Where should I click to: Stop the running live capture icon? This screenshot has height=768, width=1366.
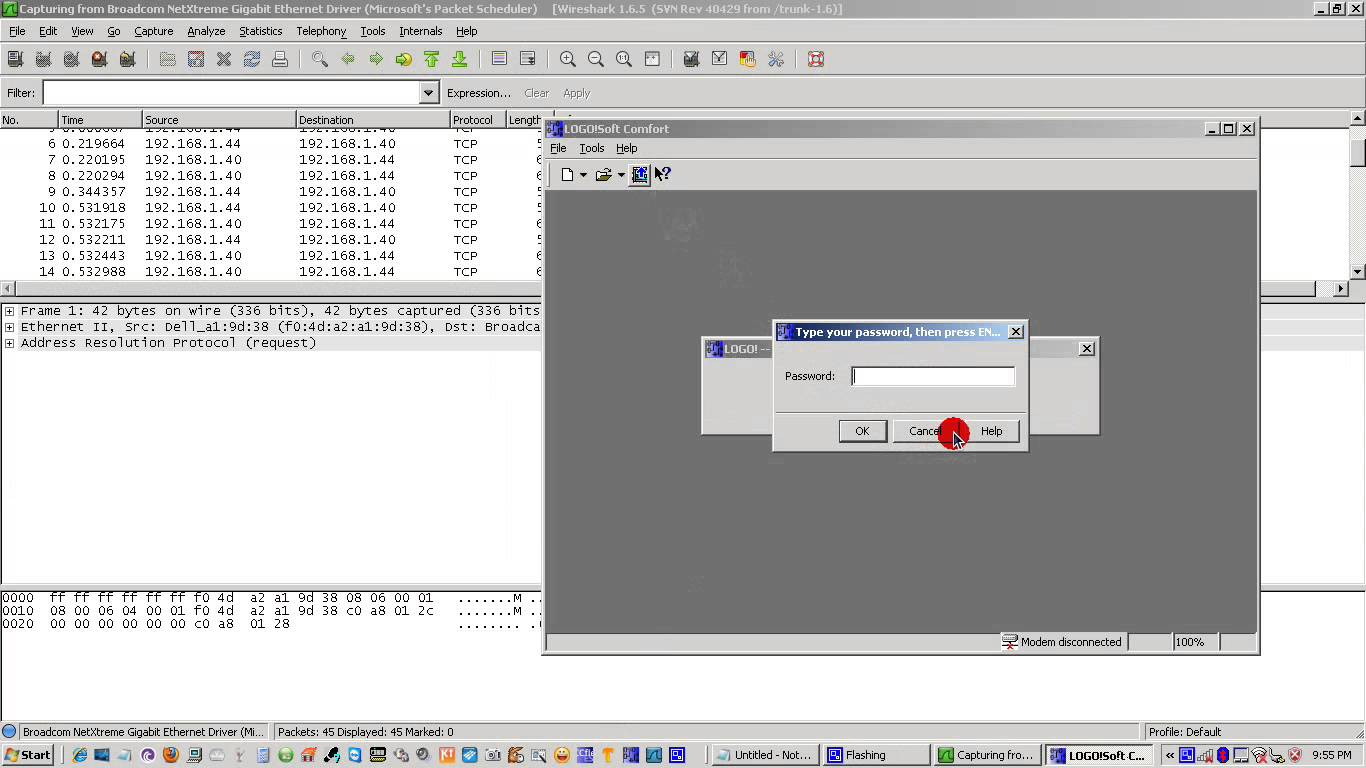[99, 59]
